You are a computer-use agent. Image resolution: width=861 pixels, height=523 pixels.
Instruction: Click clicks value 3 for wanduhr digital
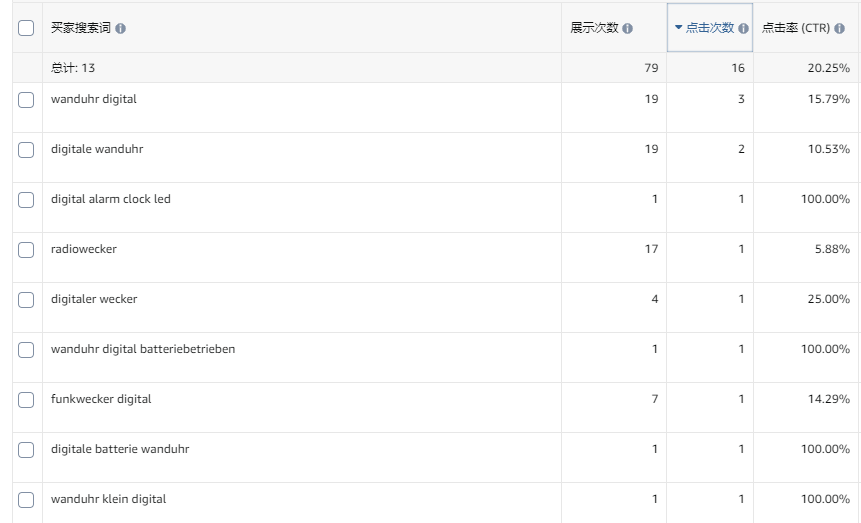pyautogui.click(x=741, y=99)
